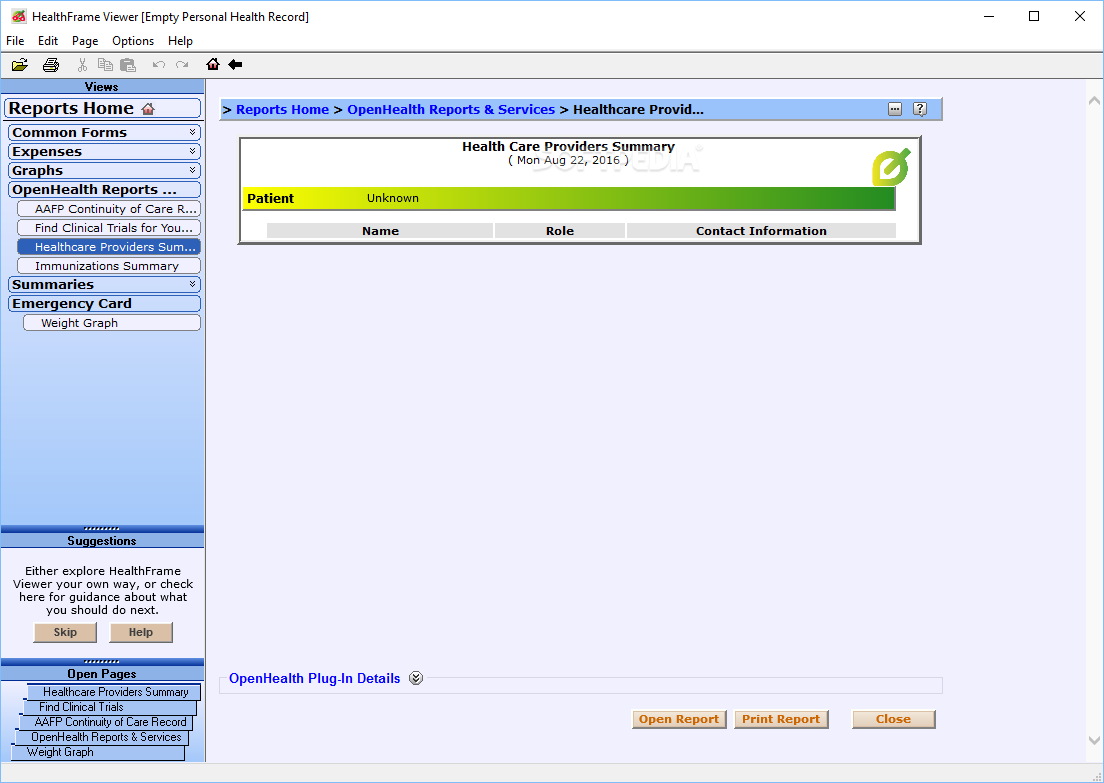1104x783 pixels.
Task: Select Healthcare Providers Summary in sidebar
Action: pyautogui.click(x=108, y=246)
